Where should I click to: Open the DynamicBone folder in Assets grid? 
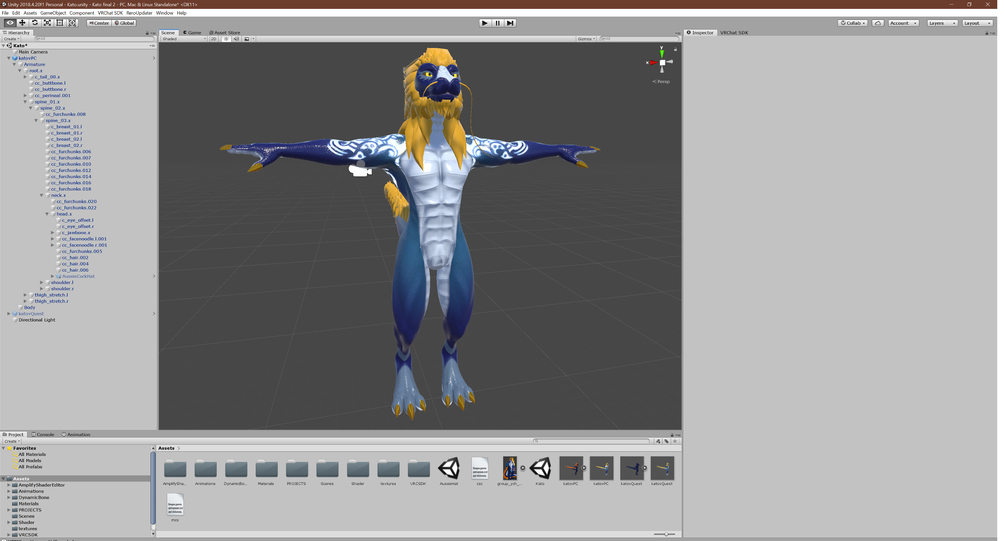click(x=236, y=470)
